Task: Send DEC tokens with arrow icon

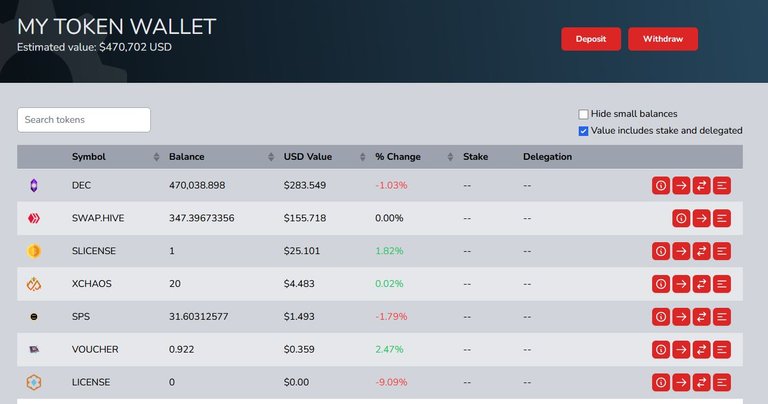Action: pos(681,186)
